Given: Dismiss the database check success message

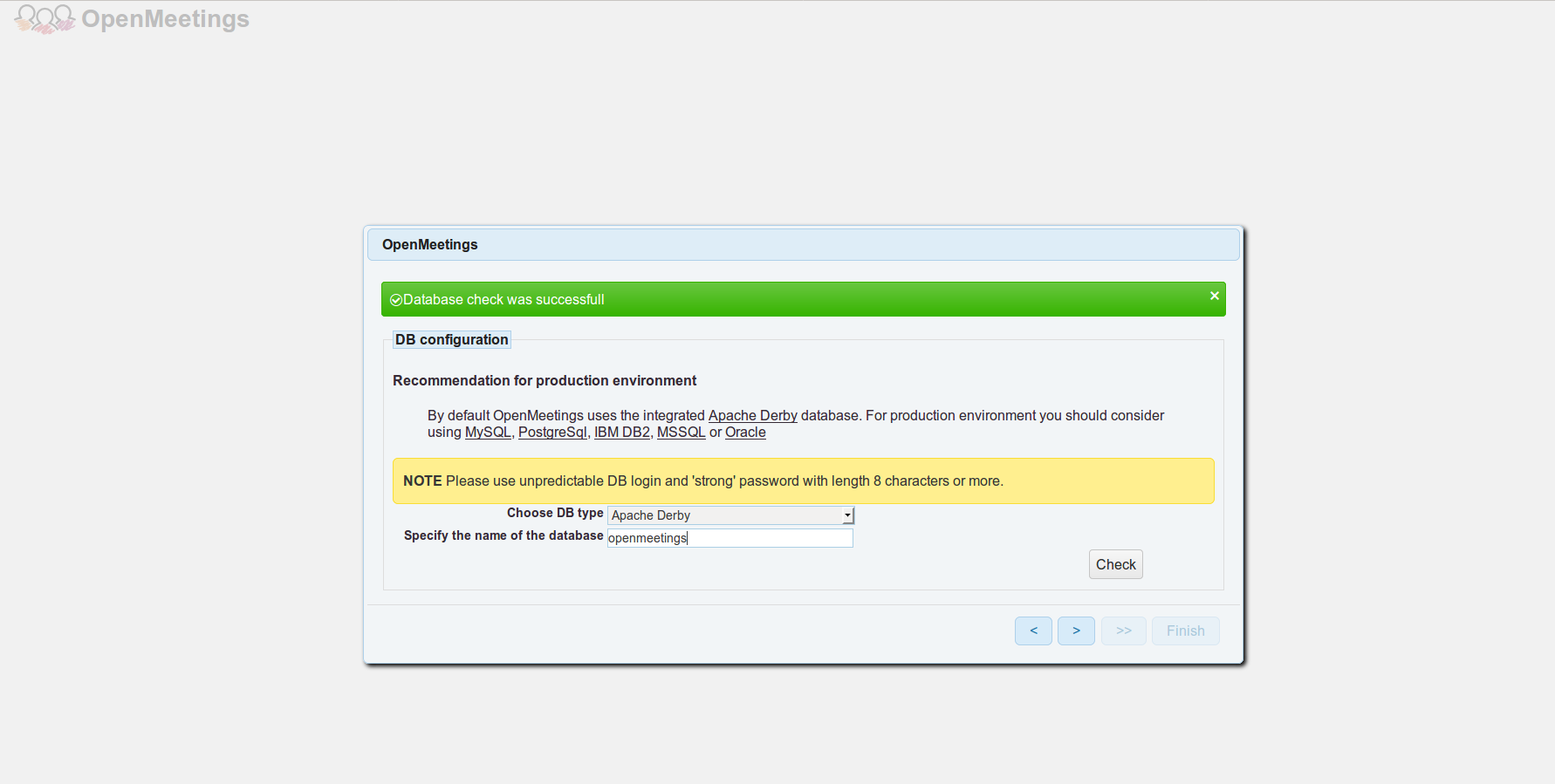Looking at the screenshot, I should (x=1214, y=296).
